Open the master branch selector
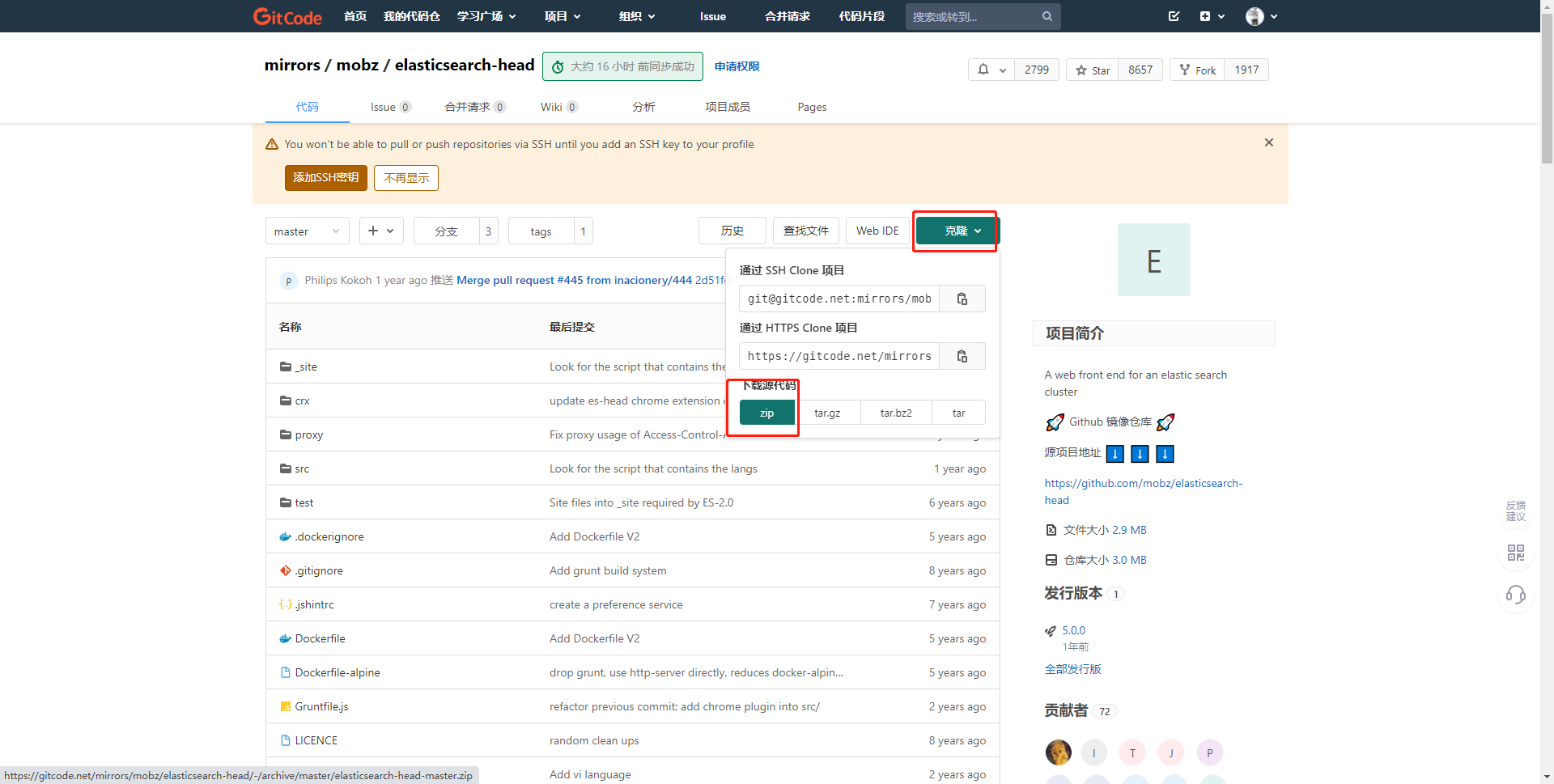Viewport: 1554px width, 784px height. pos(308,231)
